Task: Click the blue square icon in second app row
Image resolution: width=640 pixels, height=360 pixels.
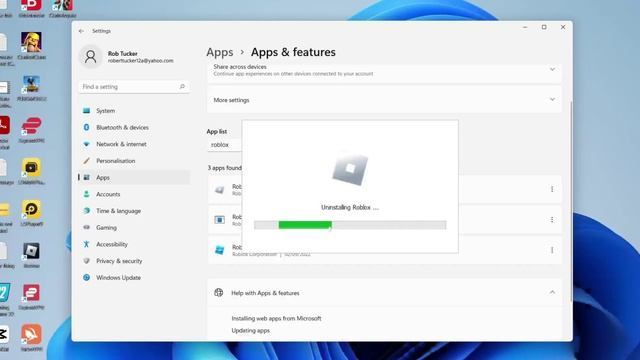Action: click(x=220, y=220)
